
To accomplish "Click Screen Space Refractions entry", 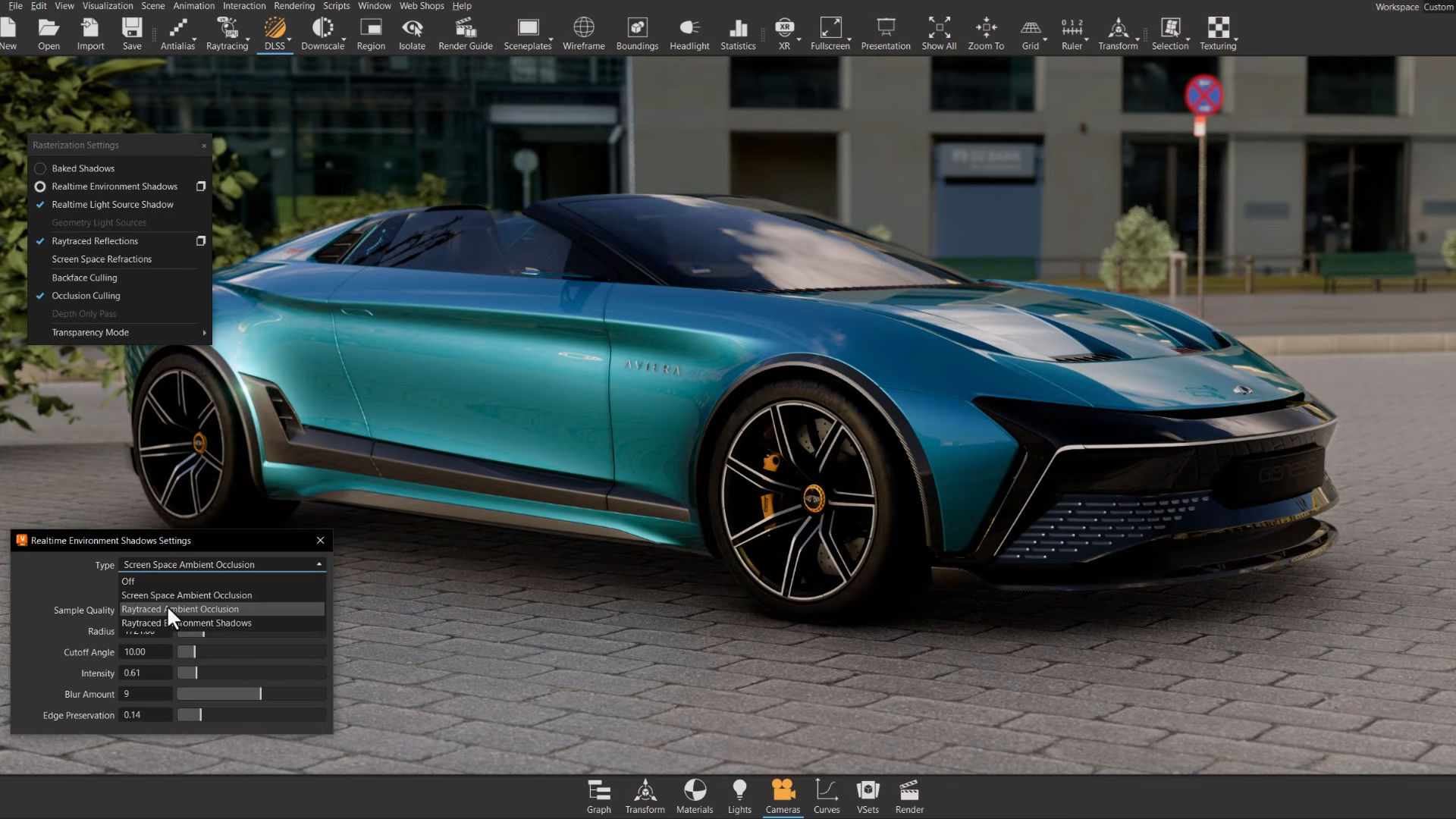I will tap(102, 259).
